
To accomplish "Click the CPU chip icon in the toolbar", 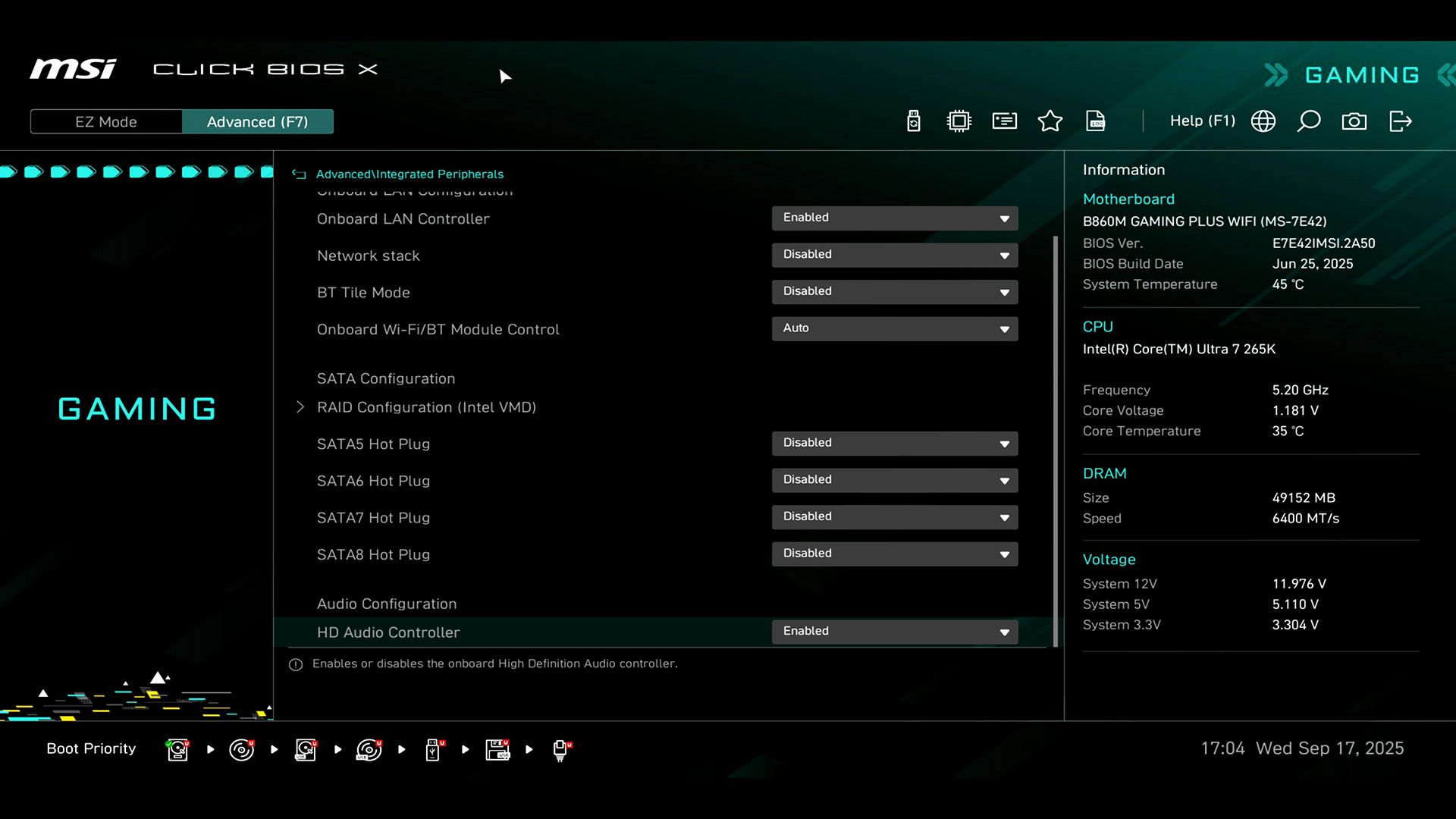I will pyautogui.click(x=959, y=121).
